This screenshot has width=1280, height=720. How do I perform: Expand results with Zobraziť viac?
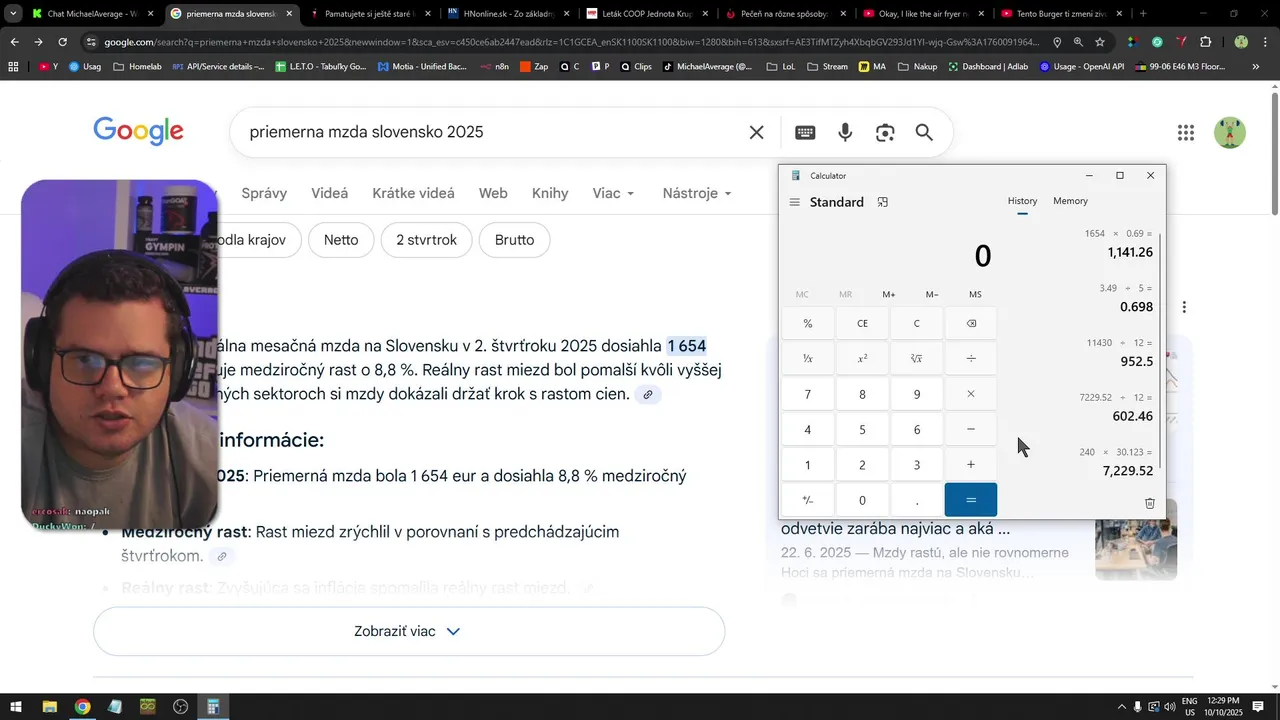pos(409,631)
